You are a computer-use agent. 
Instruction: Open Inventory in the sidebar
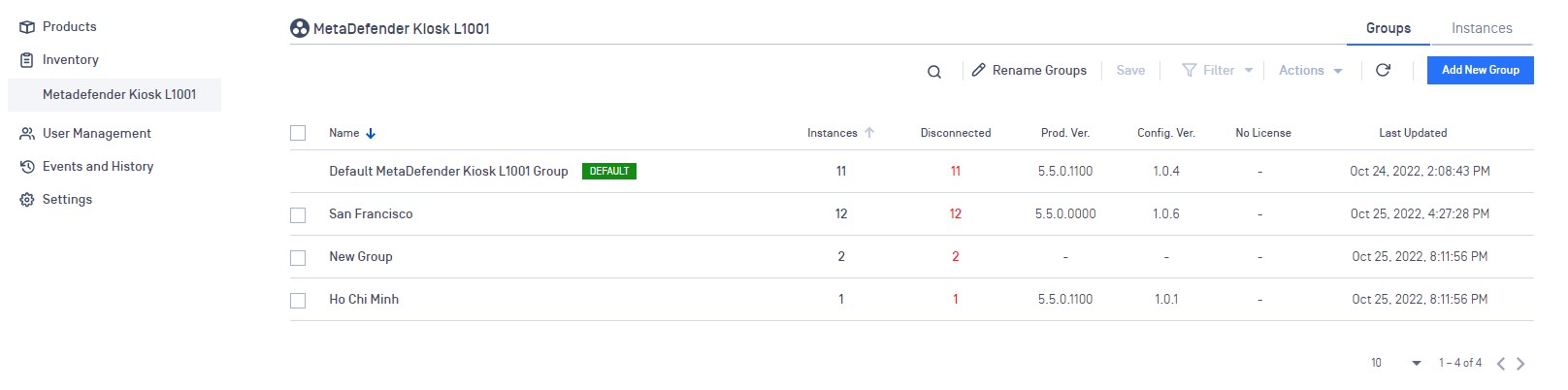(71, 60)
